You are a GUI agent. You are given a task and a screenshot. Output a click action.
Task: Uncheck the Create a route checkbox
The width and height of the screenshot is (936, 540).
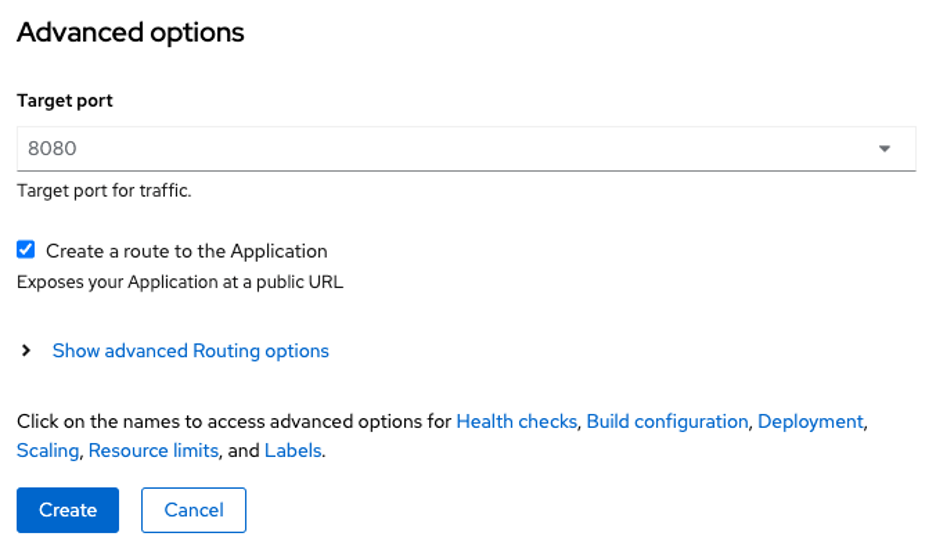26,250
